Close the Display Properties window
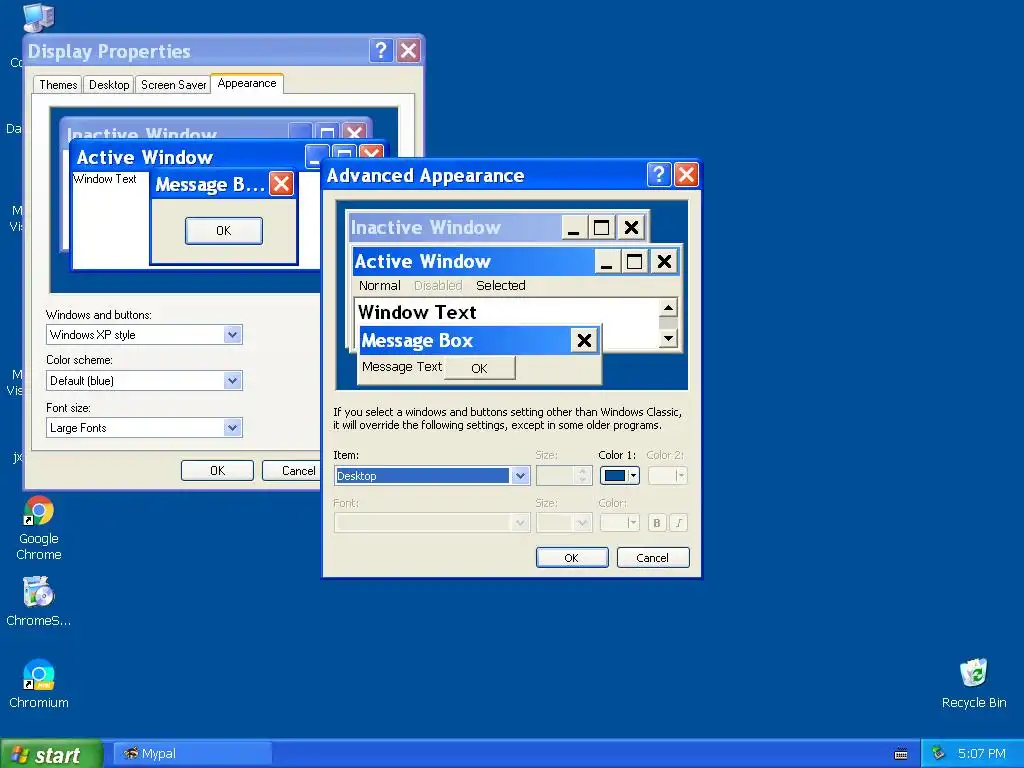1024x768 pixels. [x=409, y=50]
